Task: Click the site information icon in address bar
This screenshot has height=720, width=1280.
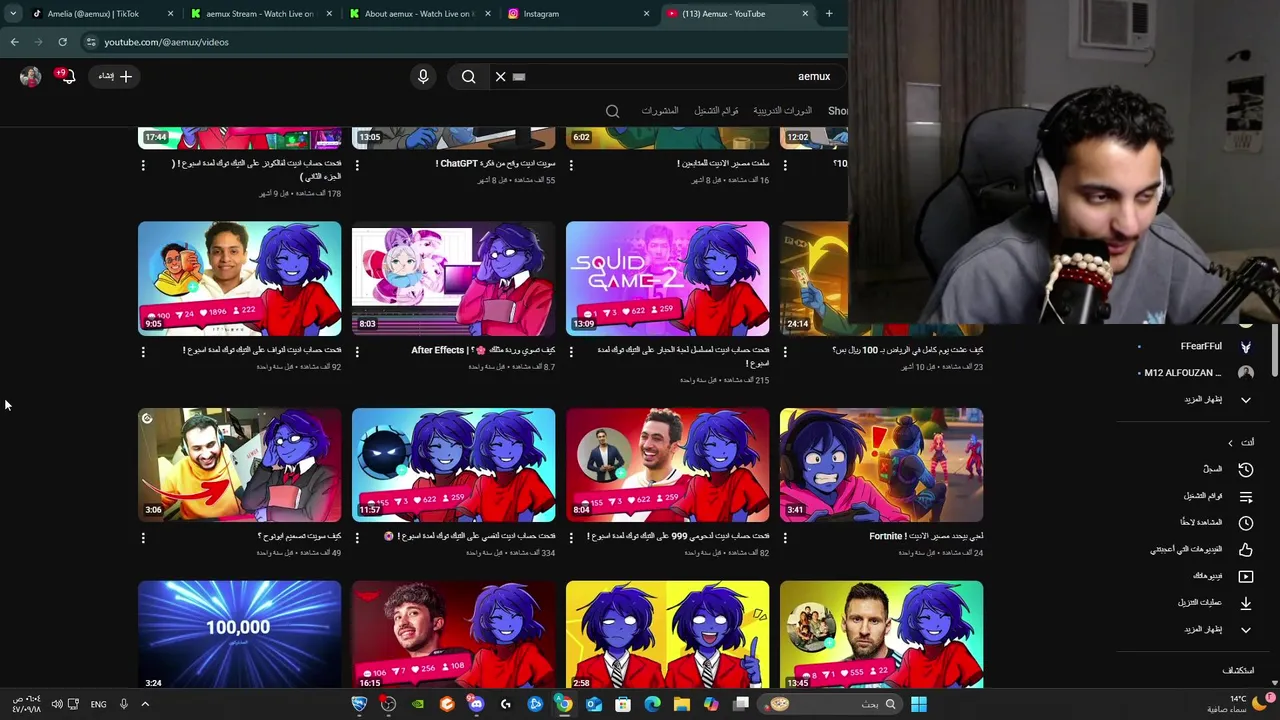Action: (x=91, y=42)
